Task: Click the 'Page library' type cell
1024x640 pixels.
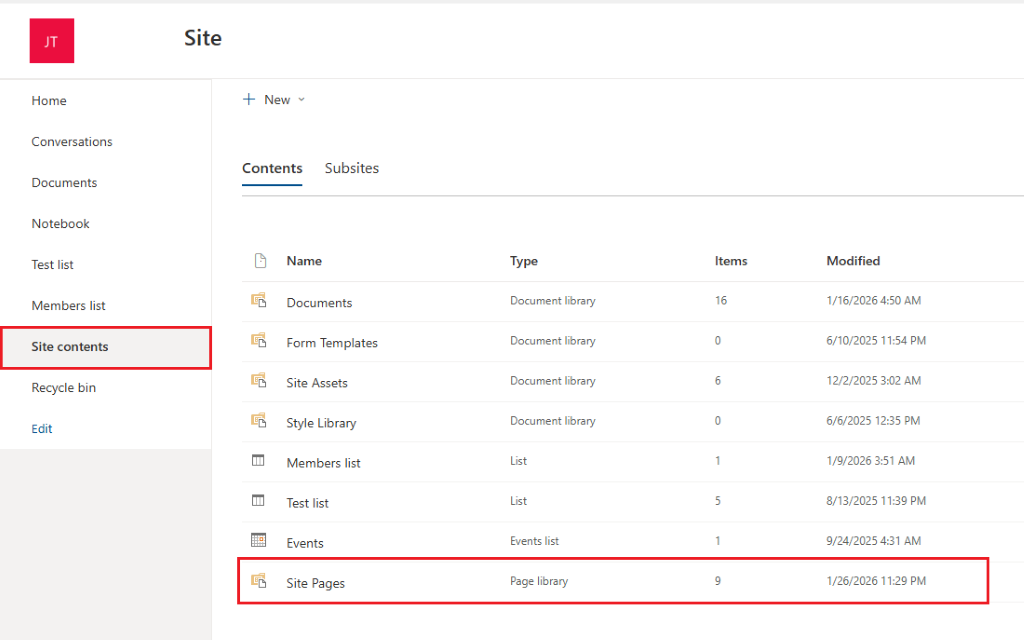Action: (539, 581)
